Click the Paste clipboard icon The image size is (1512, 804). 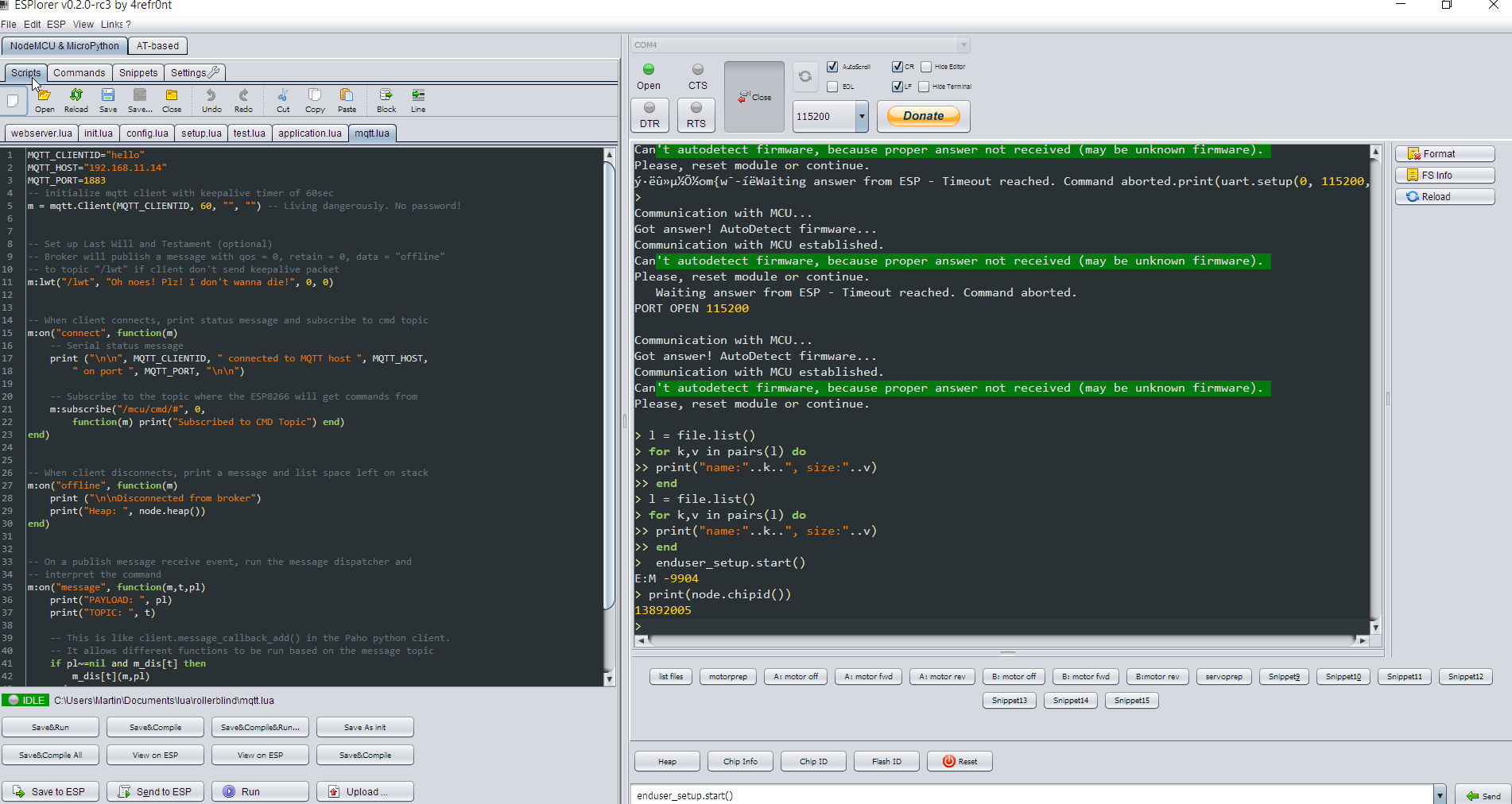(x=347, y=96)
